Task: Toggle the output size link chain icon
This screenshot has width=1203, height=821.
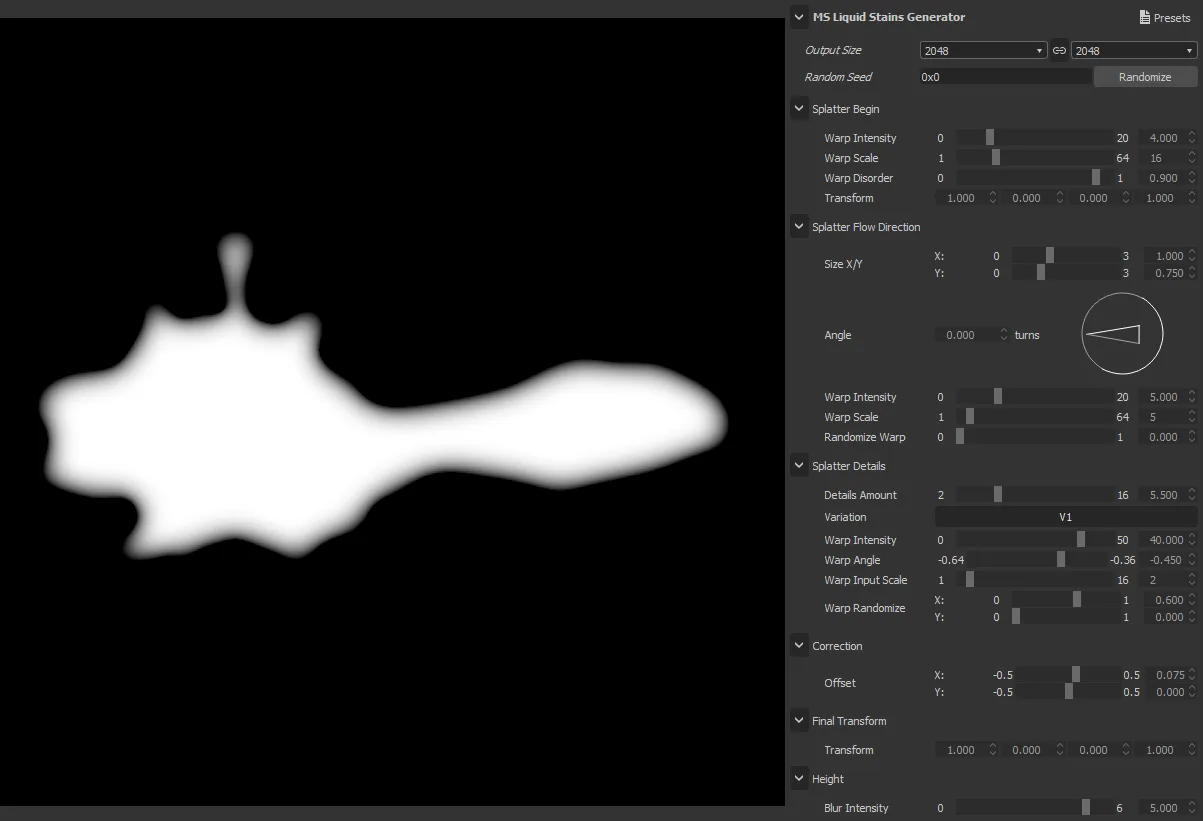Action: point(1059,49)
